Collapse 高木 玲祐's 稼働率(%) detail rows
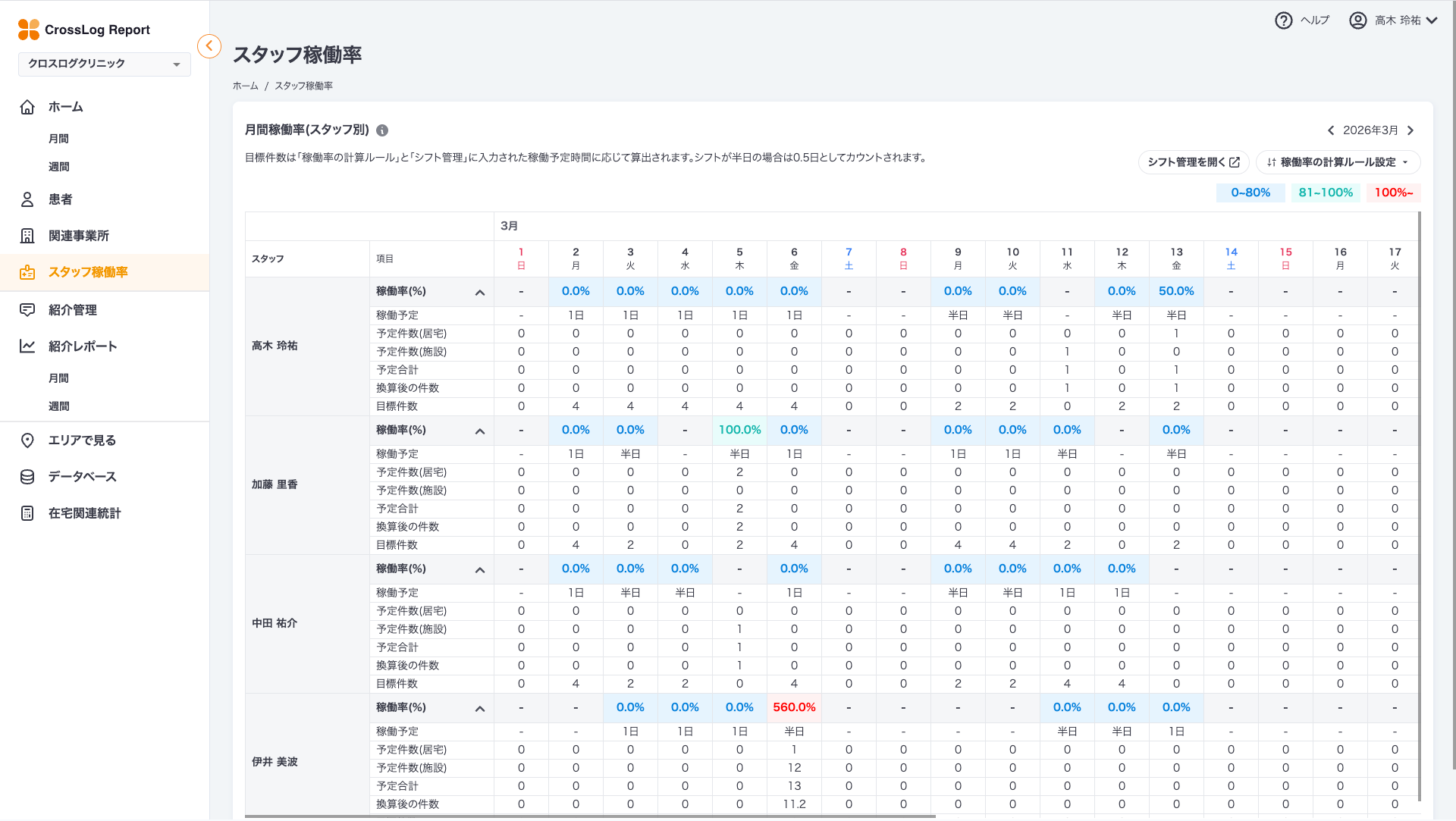The image size is (1456, 821). pyautogui.click(x=479, y=291)
